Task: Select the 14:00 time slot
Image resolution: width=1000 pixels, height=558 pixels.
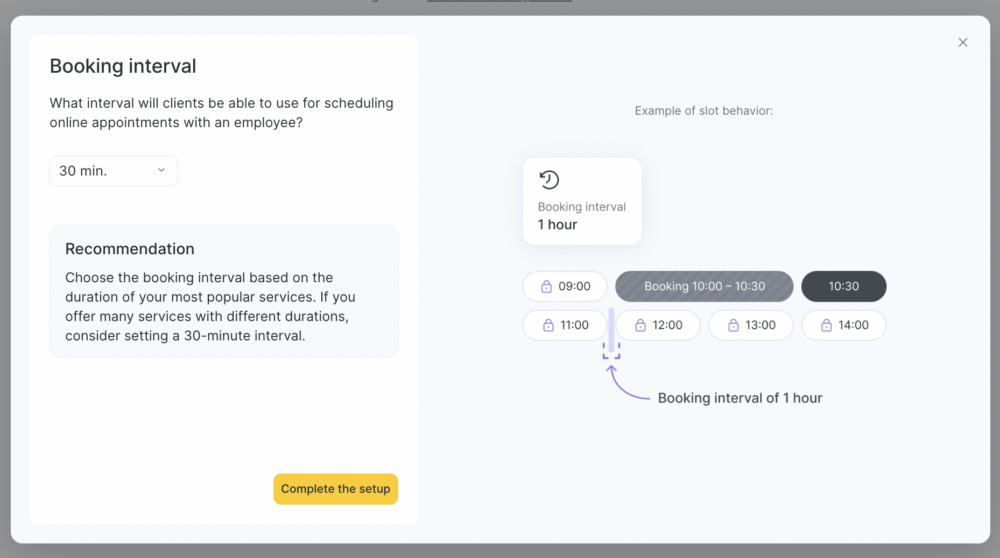Action: pyautogui.click(x=844, y=325)
